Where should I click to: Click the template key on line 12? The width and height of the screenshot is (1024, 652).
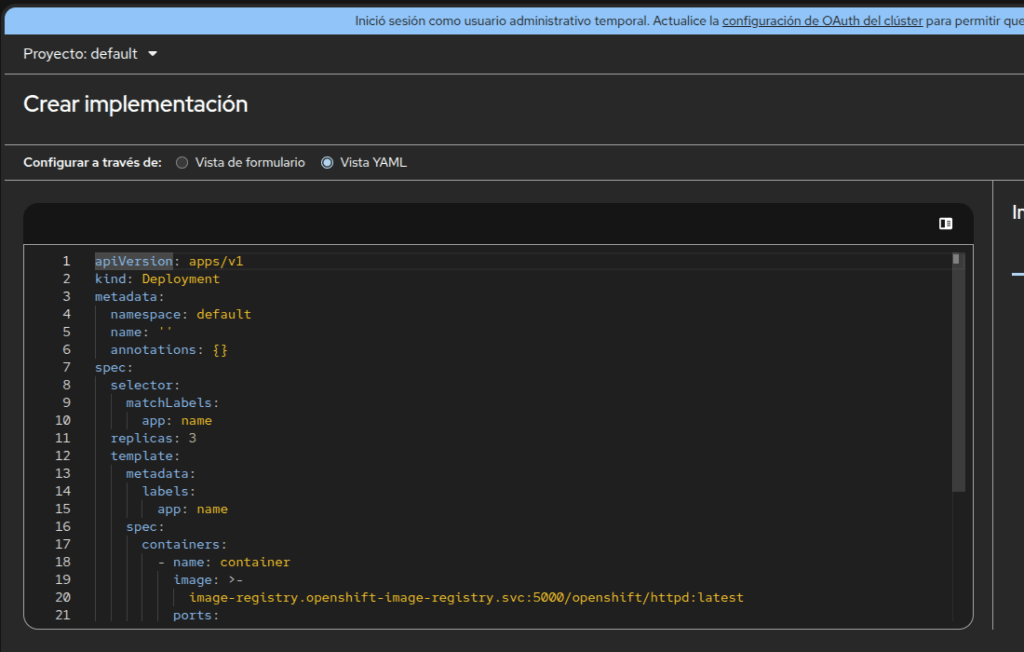(141, 456)
